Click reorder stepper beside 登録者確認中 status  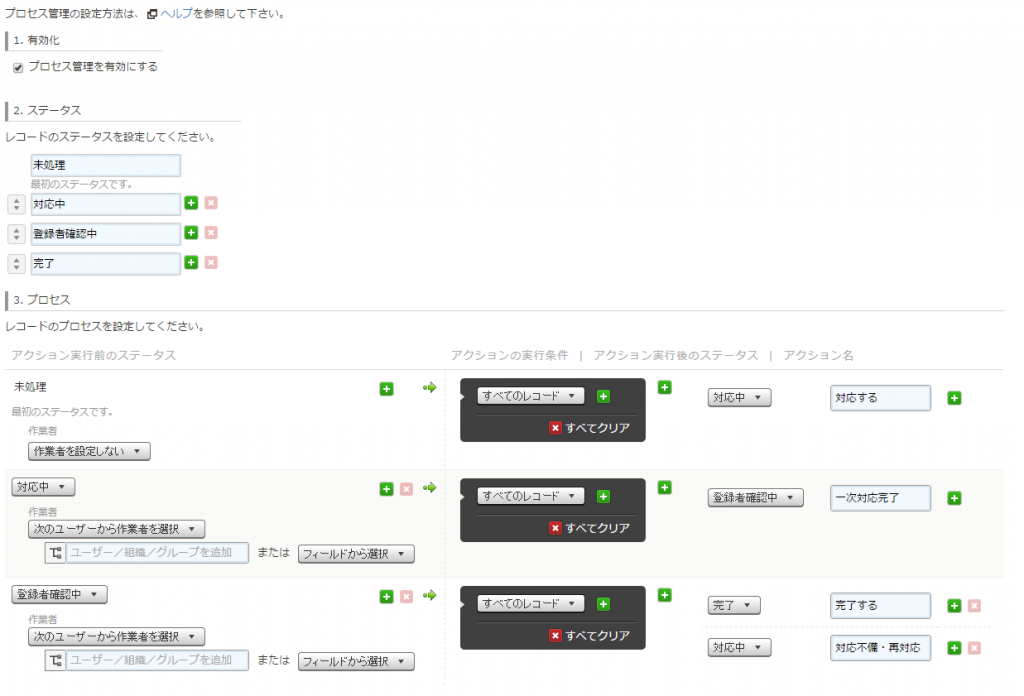(16, 234)
